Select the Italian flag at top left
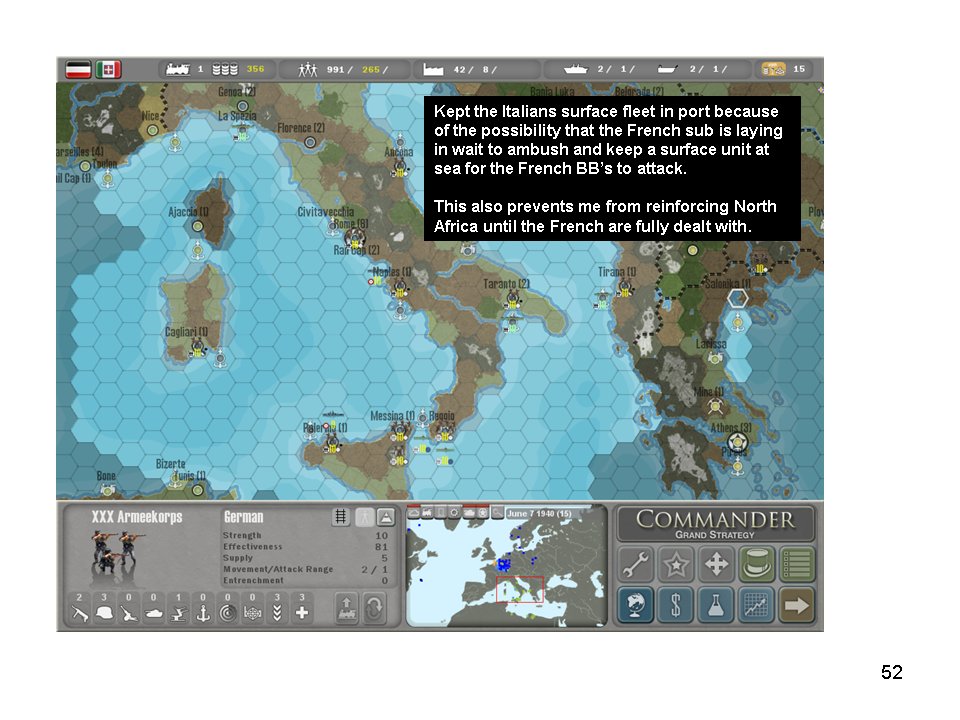 [x=108, y=70]
